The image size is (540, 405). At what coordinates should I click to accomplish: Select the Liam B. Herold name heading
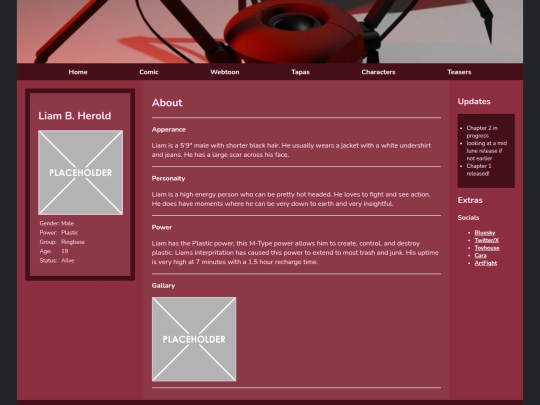tap(75, 116)
